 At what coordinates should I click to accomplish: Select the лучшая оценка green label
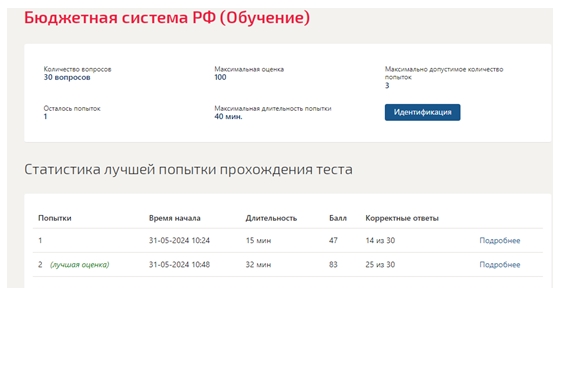[80, 265]
